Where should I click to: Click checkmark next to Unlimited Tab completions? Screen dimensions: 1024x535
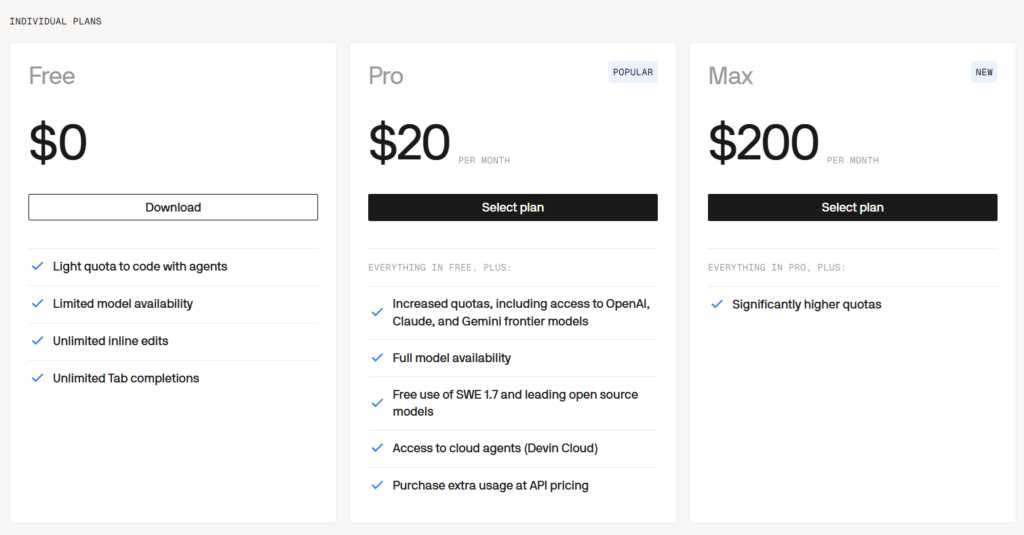click(37, 378)
